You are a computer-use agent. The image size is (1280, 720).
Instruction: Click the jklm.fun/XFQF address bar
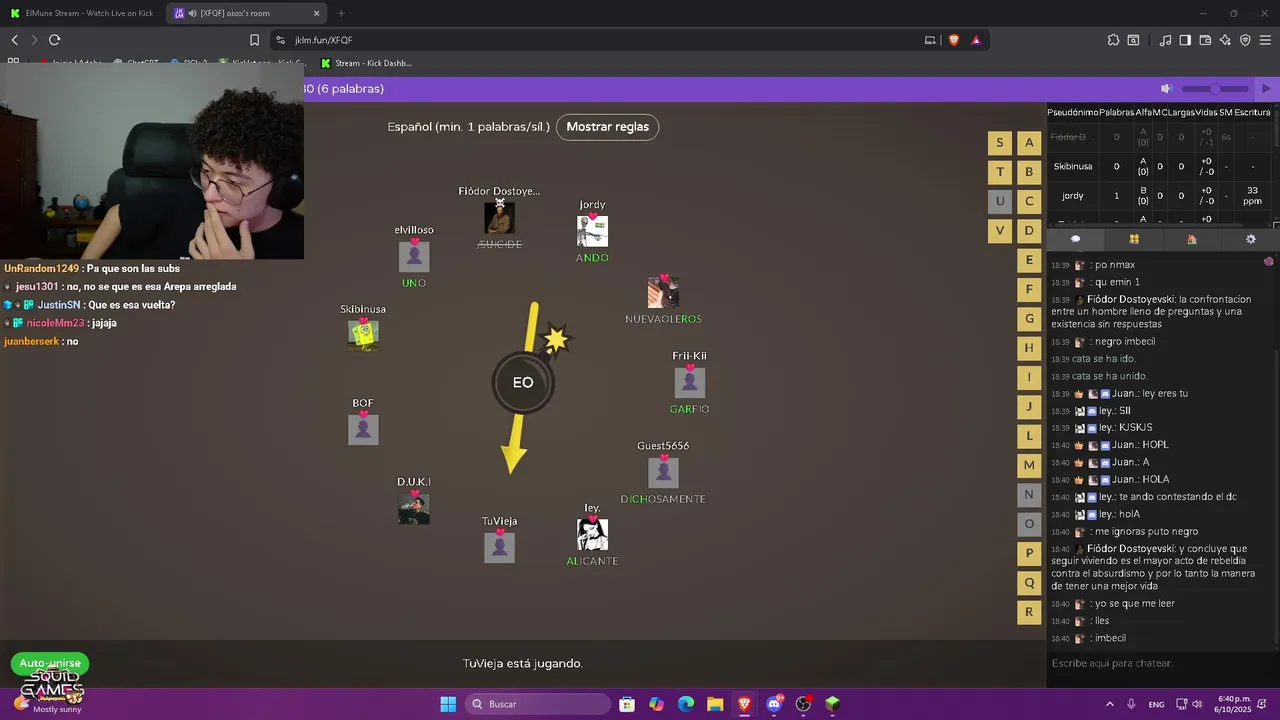pyautogui.click(x=600, y=40)
